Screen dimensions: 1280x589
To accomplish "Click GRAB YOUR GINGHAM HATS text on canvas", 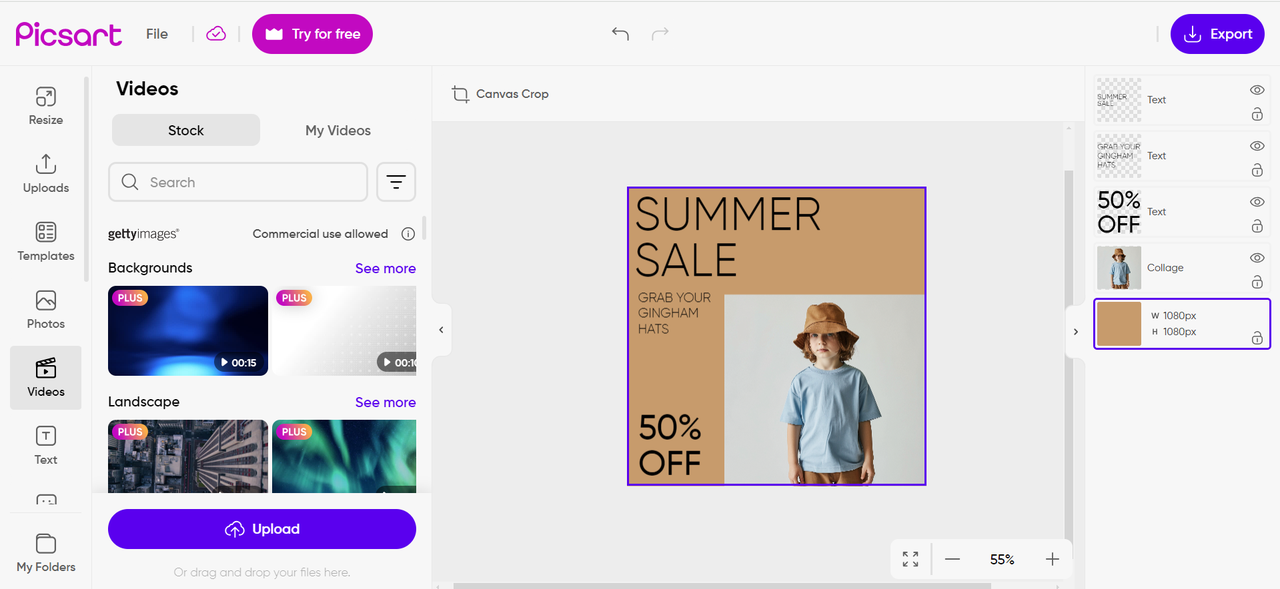I will tap(675, 313).
